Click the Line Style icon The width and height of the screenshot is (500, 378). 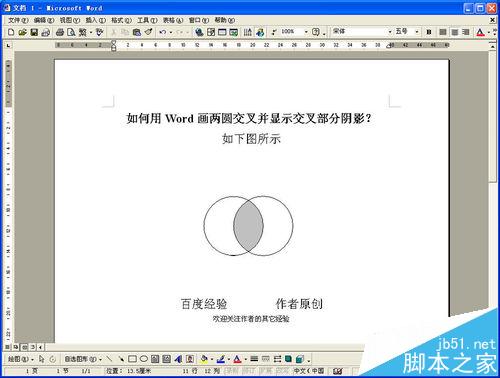254,359
